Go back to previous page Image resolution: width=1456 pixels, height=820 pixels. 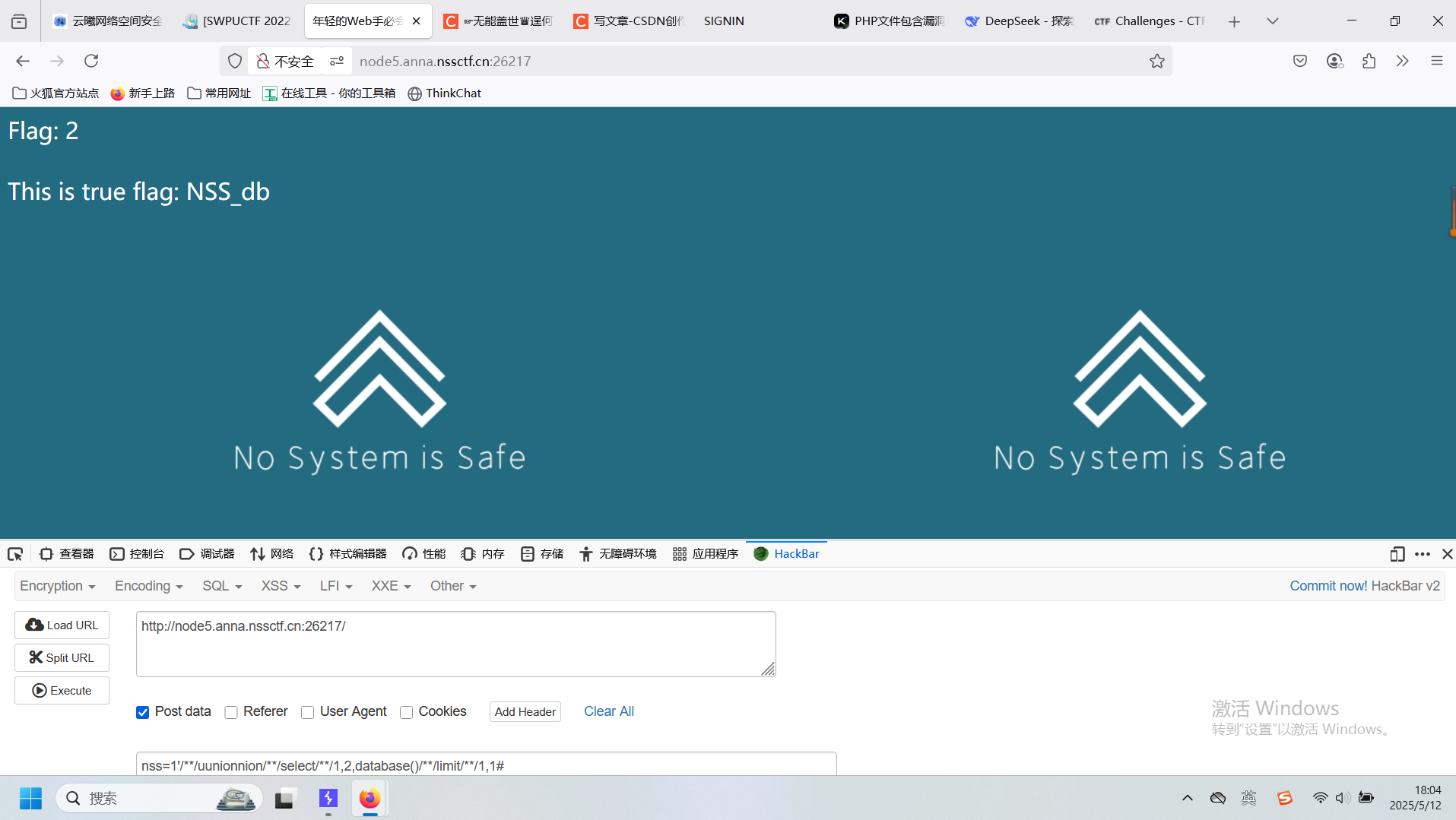pos(23,61)
